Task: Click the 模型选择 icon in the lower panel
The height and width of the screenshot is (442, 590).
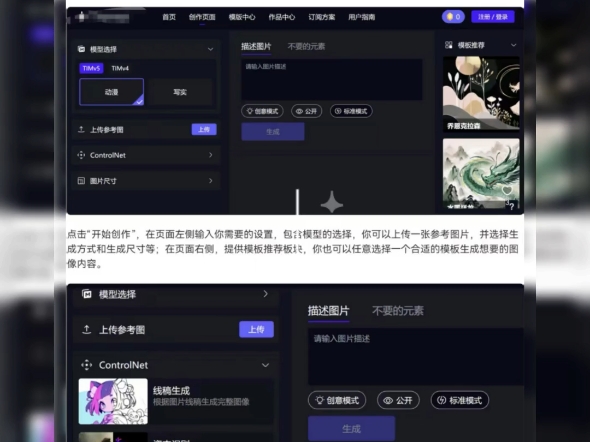Action: [87, 294]
